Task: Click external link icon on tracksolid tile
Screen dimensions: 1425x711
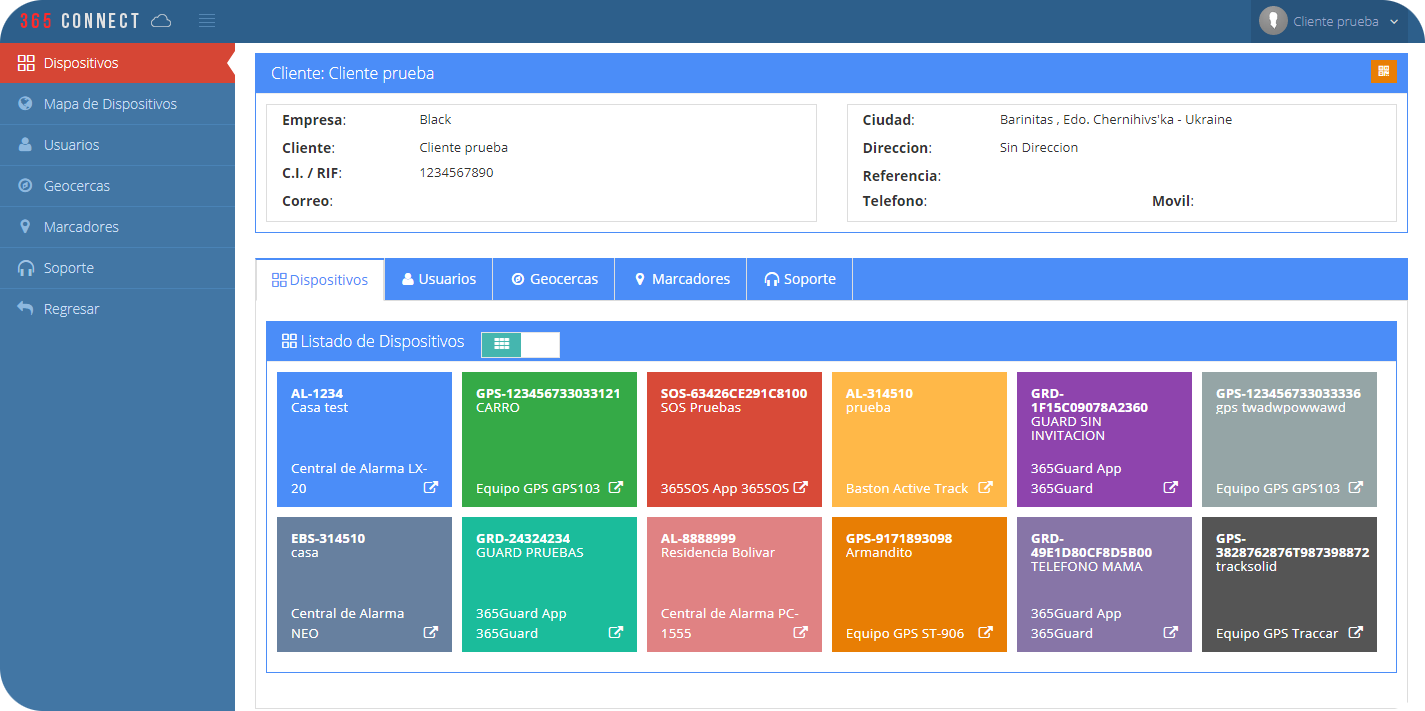Action: point(1356,633)
